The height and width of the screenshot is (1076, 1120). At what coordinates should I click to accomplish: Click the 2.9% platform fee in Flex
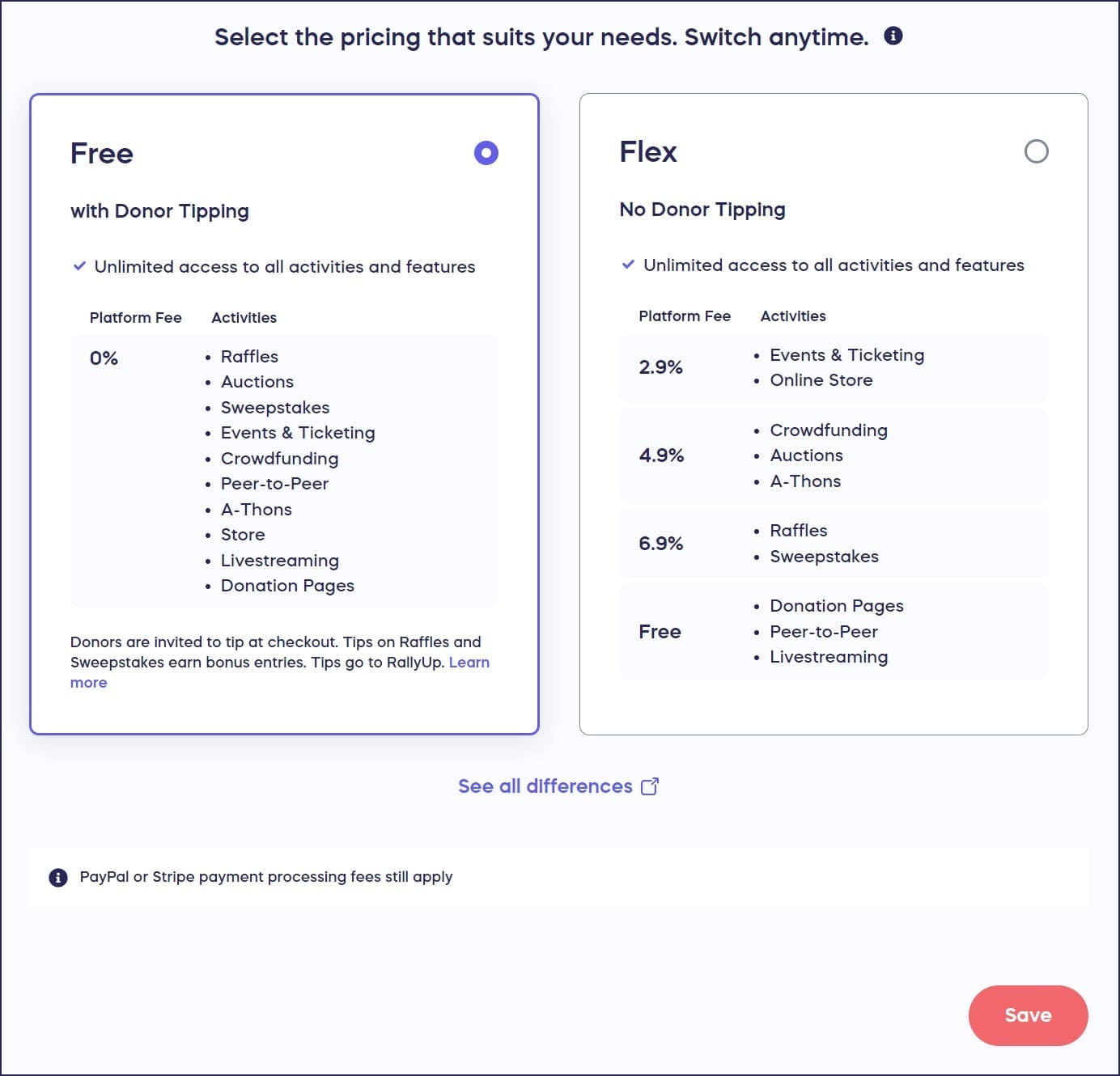point(660,367)
